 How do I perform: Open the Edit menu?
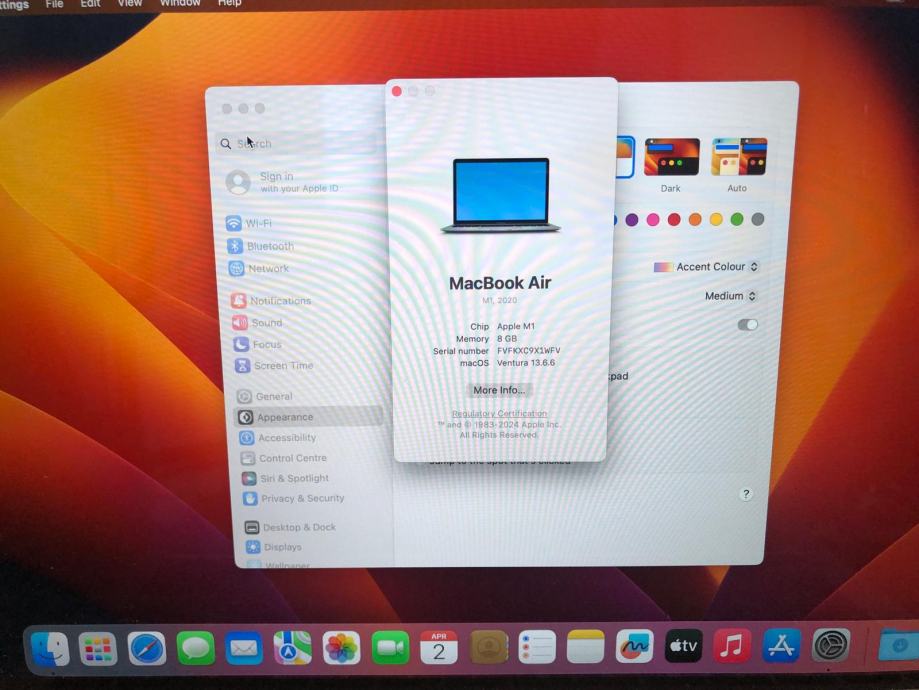[90, 3]
